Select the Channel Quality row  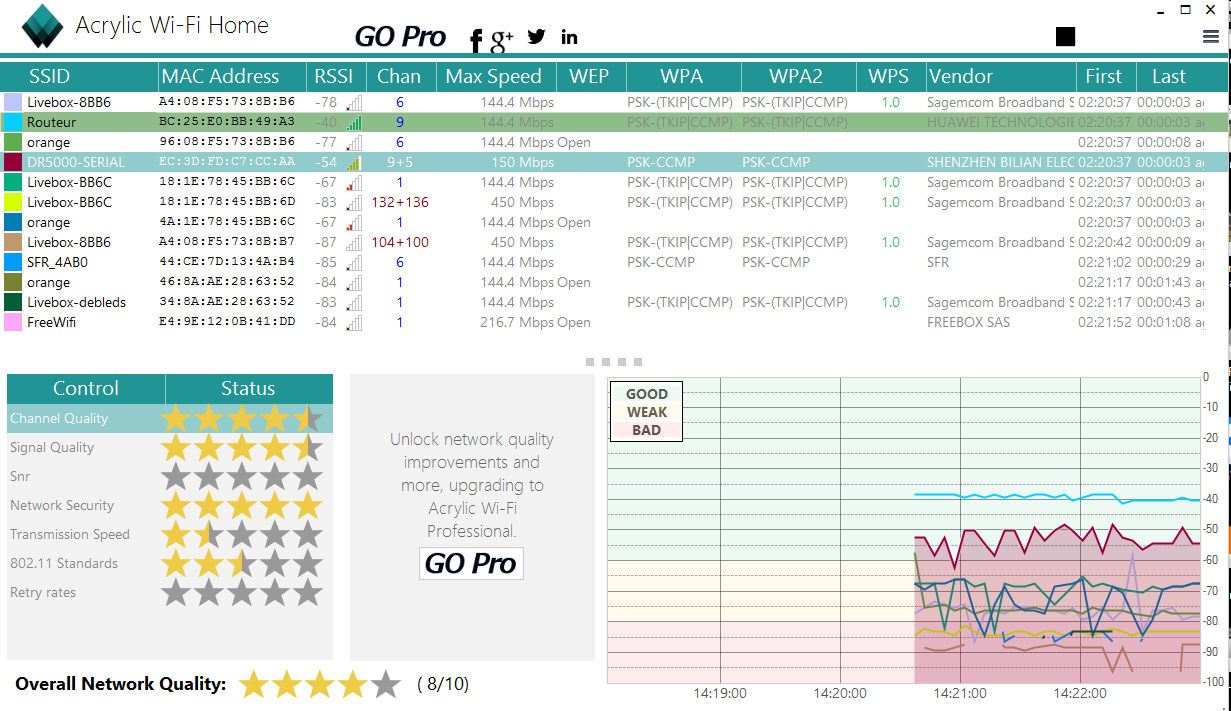point(170,418)
